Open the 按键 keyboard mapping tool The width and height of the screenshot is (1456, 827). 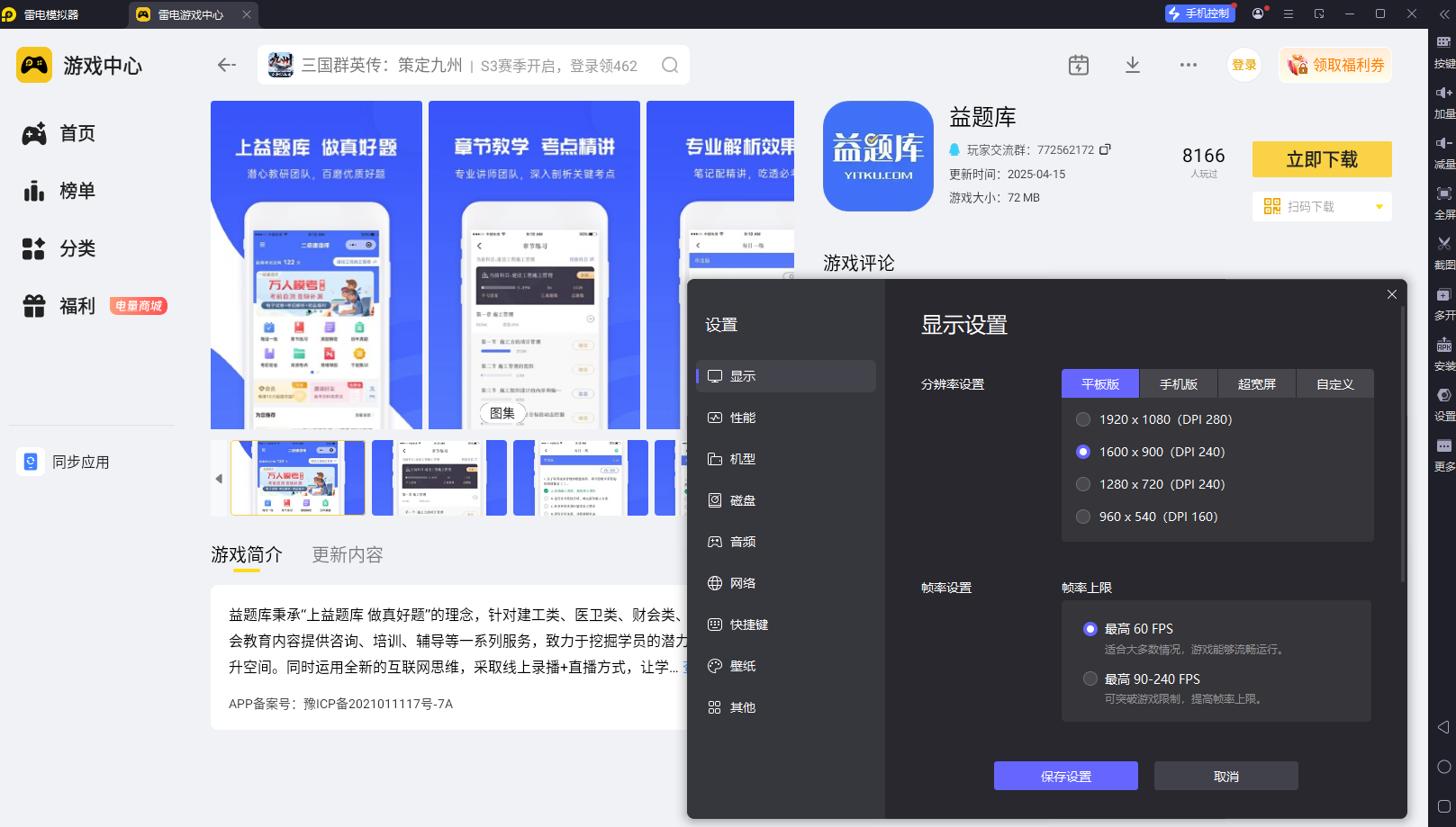(1444, 51)
